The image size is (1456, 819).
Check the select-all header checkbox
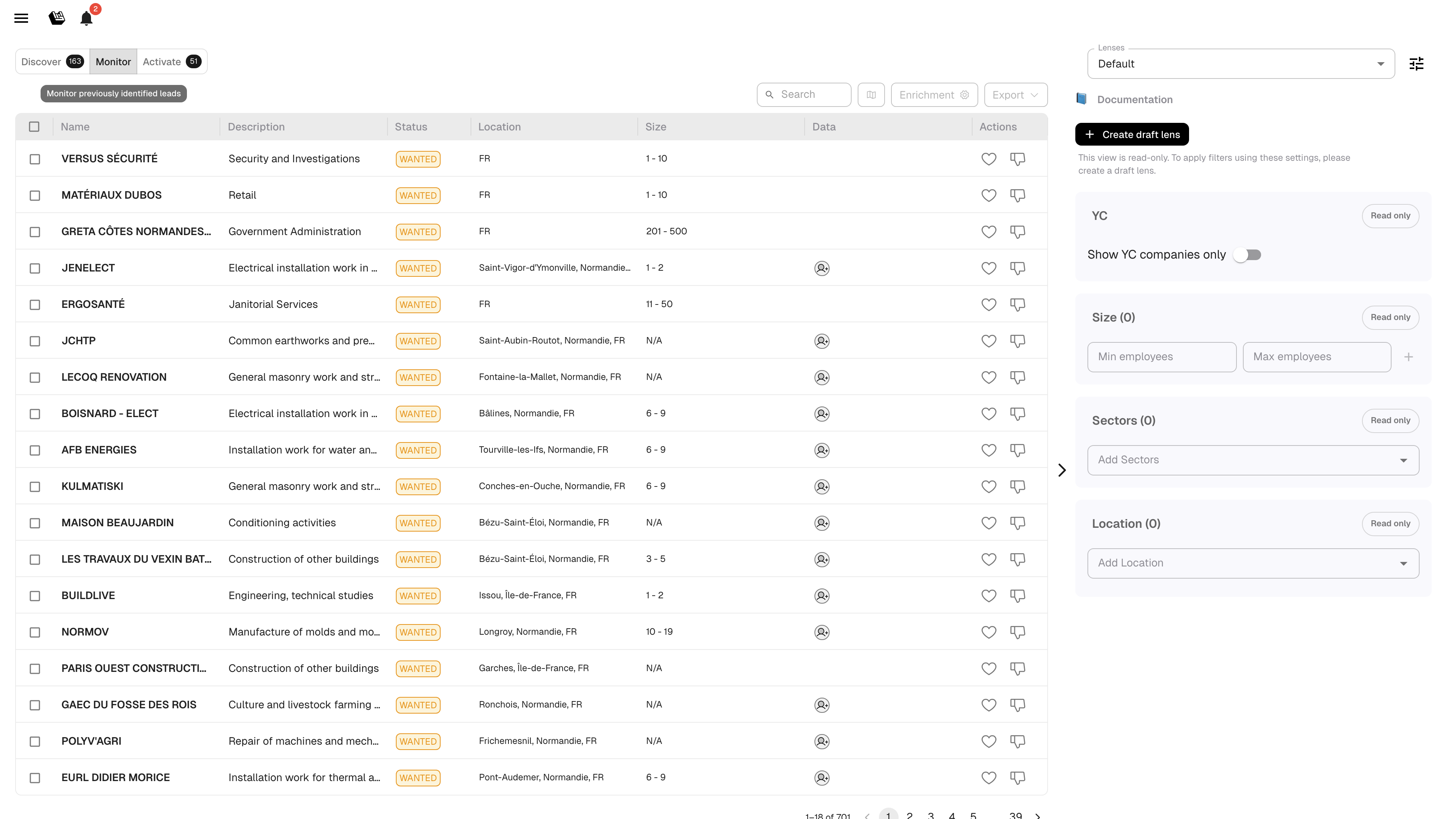pyautogui.click(x=35, y=127)
